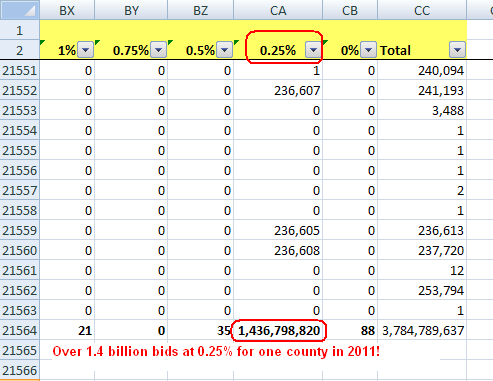
Task: Click the red 1.4 billion bids note
Action: [x=216, y=351]
